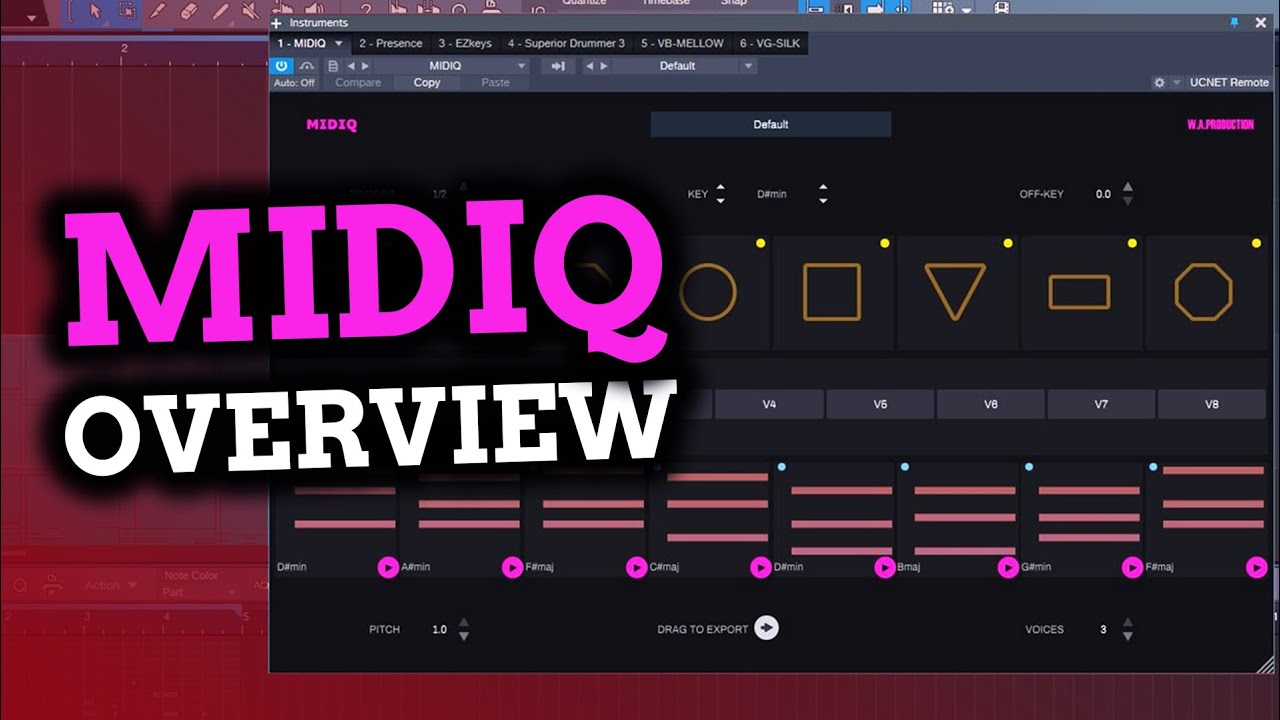Toggle yellow dot on square shape cell
This screenshot has height=720, width=1280.
point(884,243)
